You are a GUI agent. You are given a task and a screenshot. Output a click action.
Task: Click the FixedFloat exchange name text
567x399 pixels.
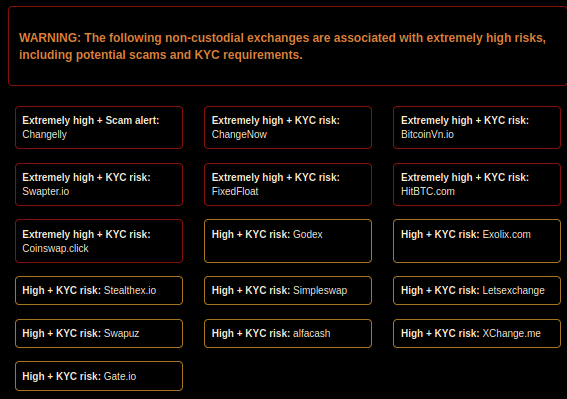[x=235, y=191]
